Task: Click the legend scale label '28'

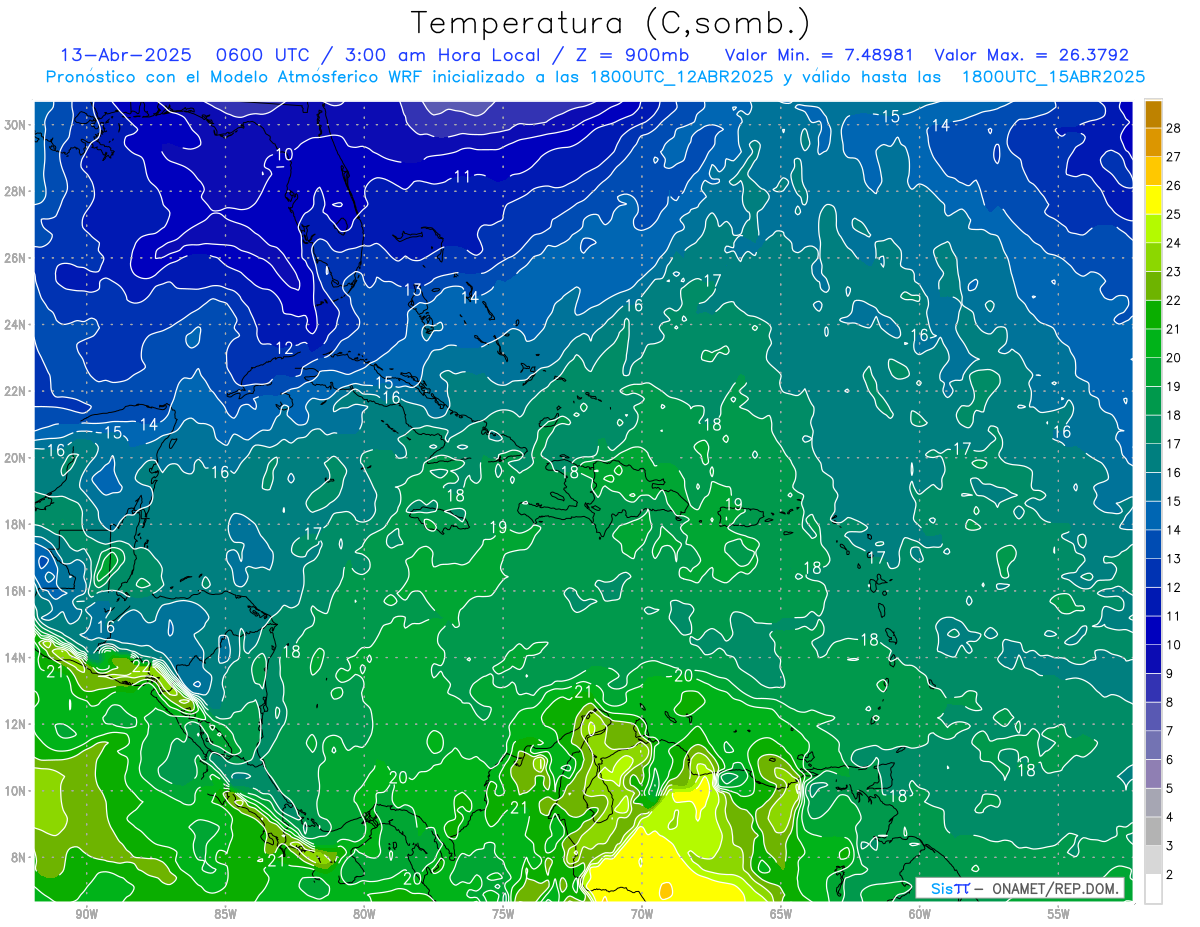Action: pos(1173,128)
